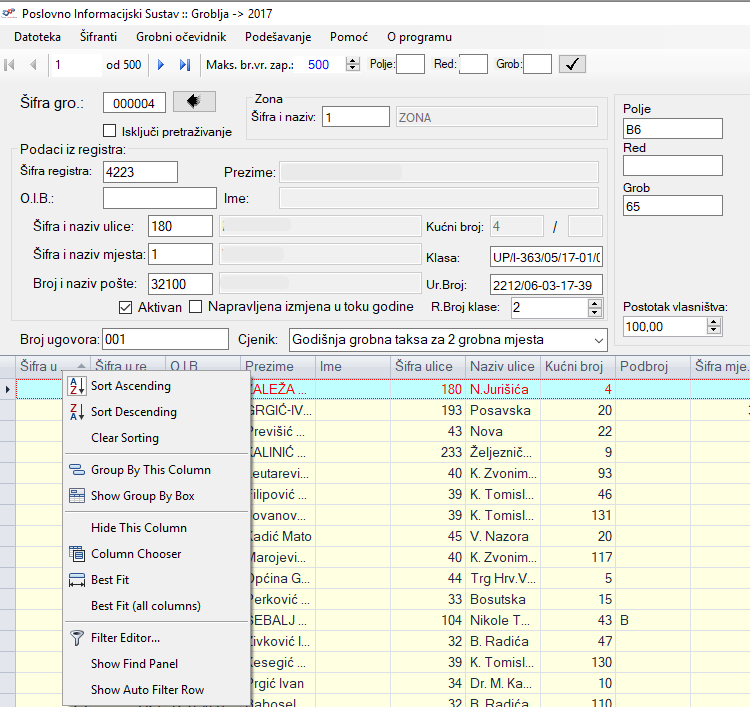Open Filter Editor from context menu
This screenshot has height=707, width=750.
point(125,638)
